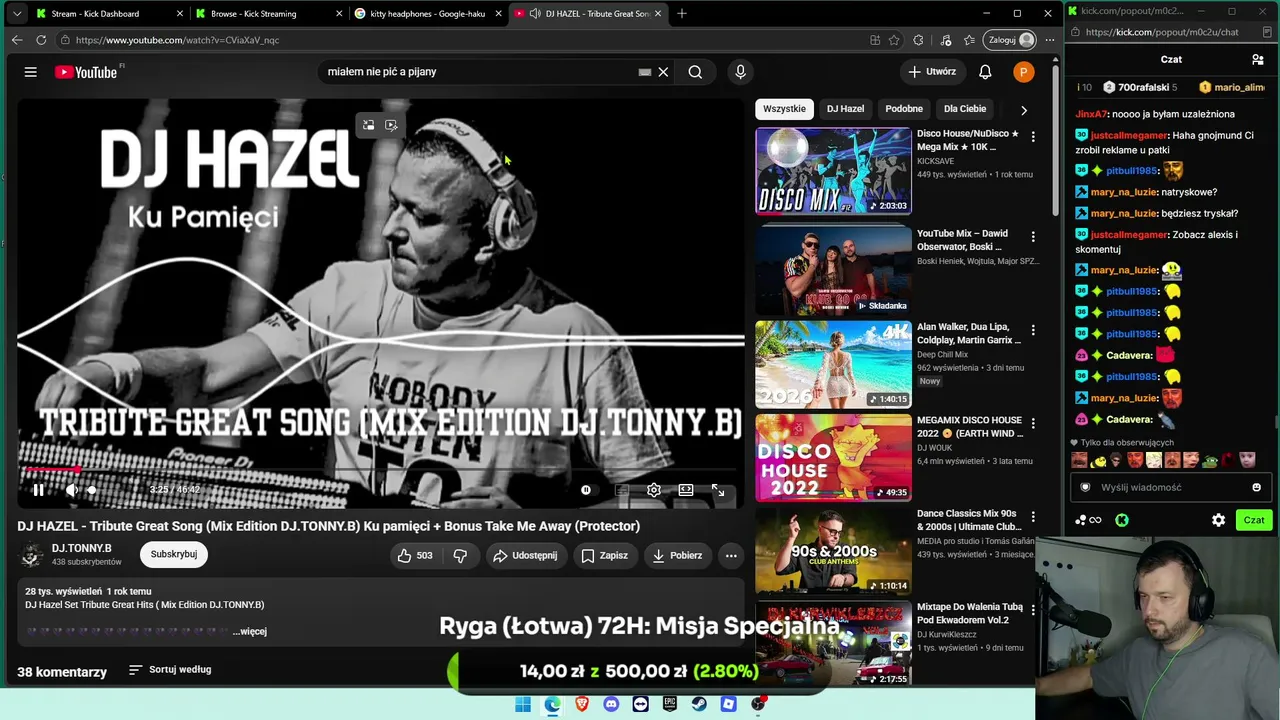The height and width of the screenshot is (720, 1280).
Task: Toggle the autoplay switch in the player
Action: [x=586, y=490]
